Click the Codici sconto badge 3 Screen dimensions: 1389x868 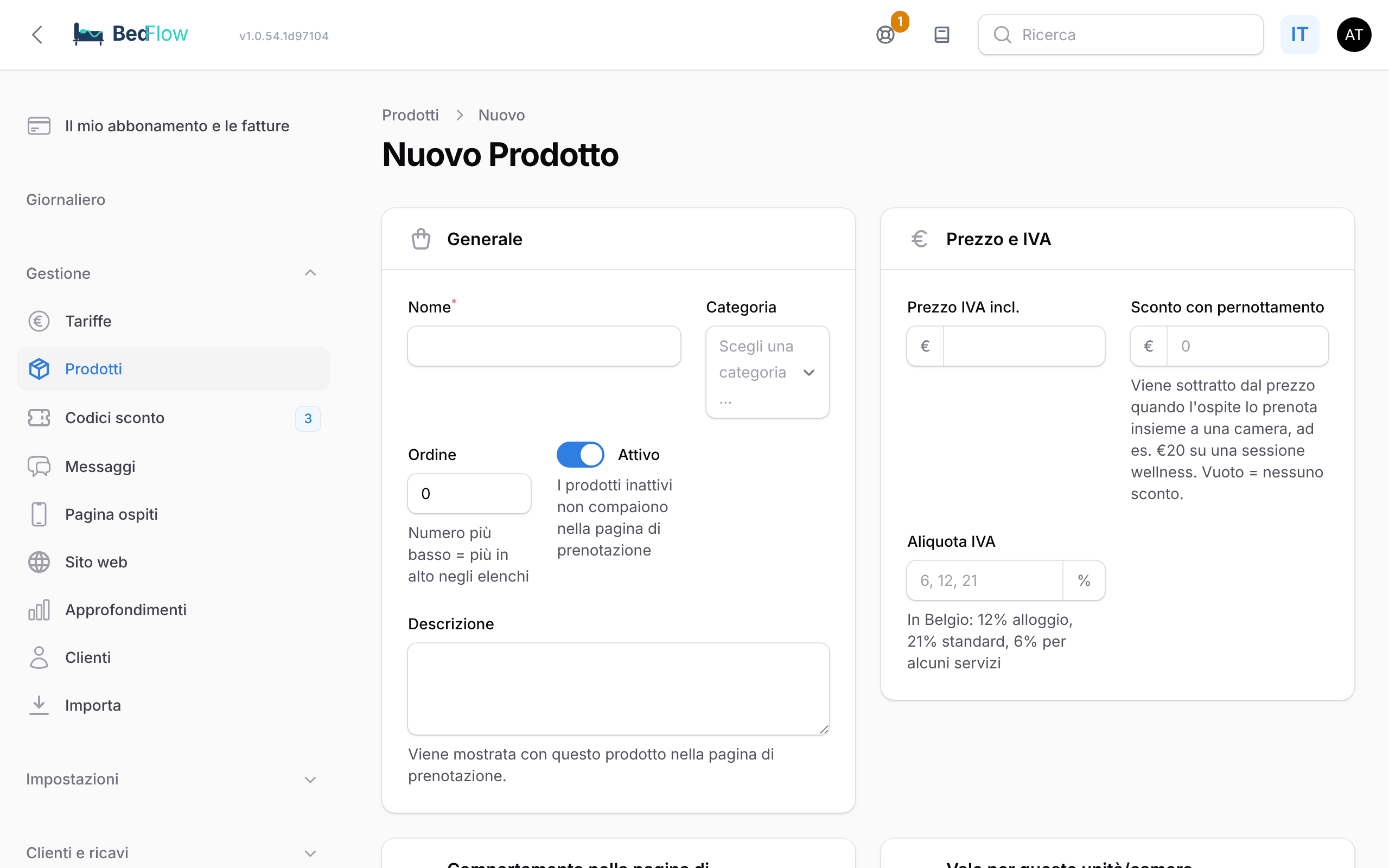point(308,418)
